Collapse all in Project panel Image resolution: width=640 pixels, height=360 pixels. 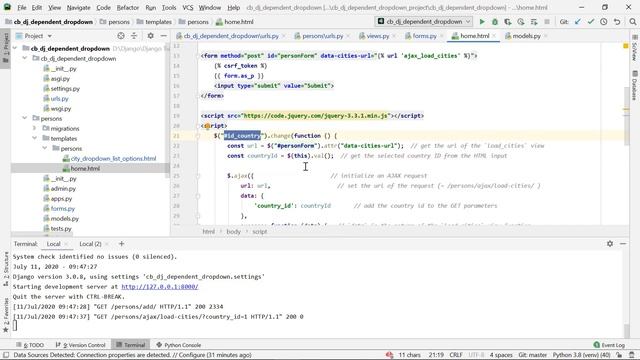pyautogui.click(x=134, y=36)
